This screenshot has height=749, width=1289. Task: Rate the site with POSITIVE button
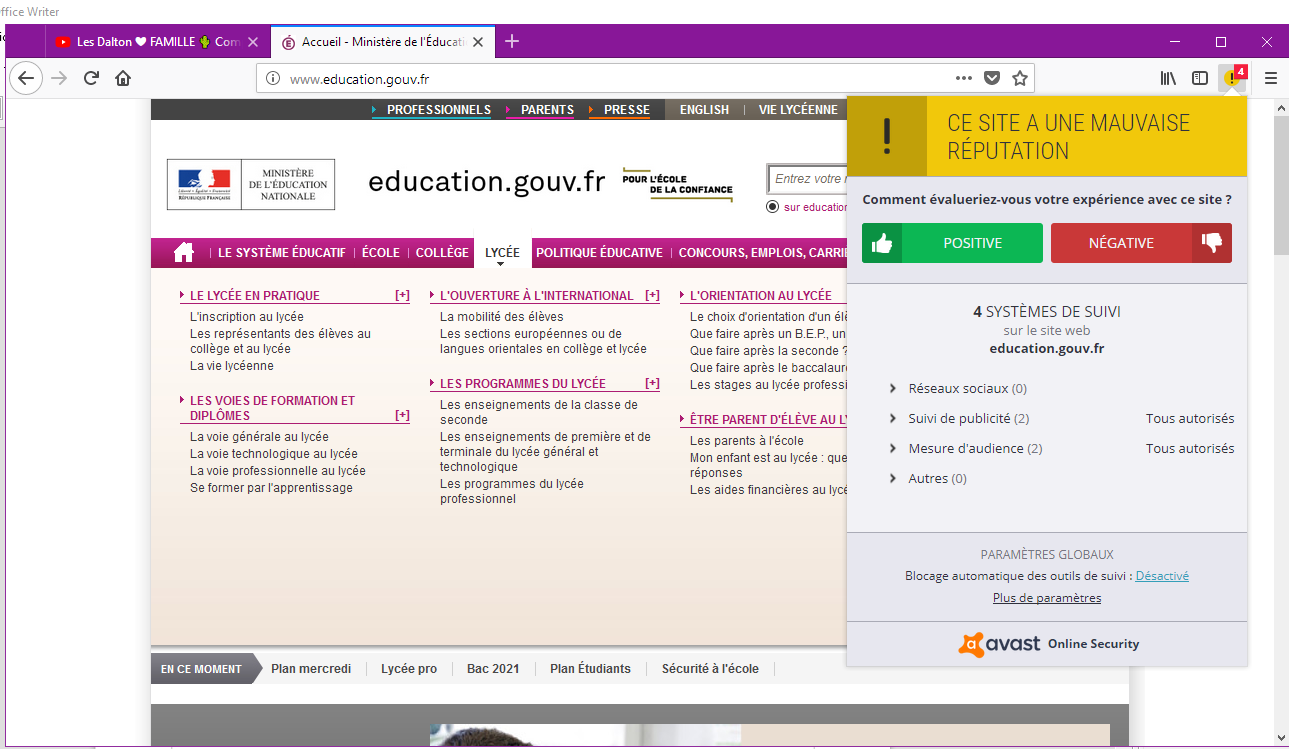pos(952,243)
